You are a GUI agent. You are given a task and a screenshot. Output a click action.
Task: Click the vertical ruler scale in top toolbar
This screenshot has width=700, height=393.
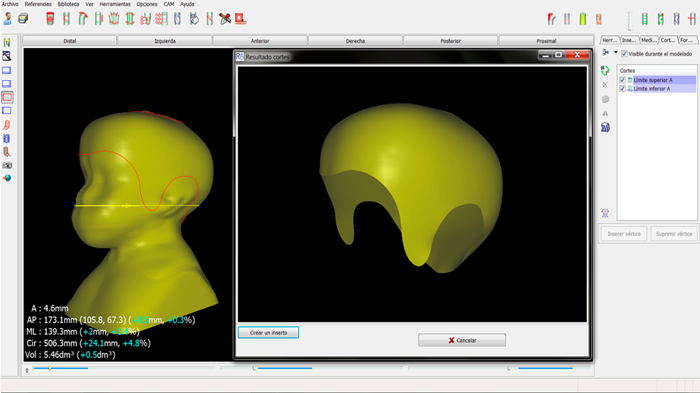click(629, 20)
